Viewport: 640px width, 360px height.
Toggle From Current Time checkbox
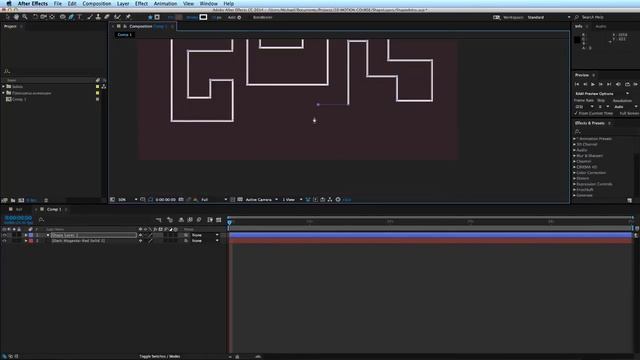(576, 113)
